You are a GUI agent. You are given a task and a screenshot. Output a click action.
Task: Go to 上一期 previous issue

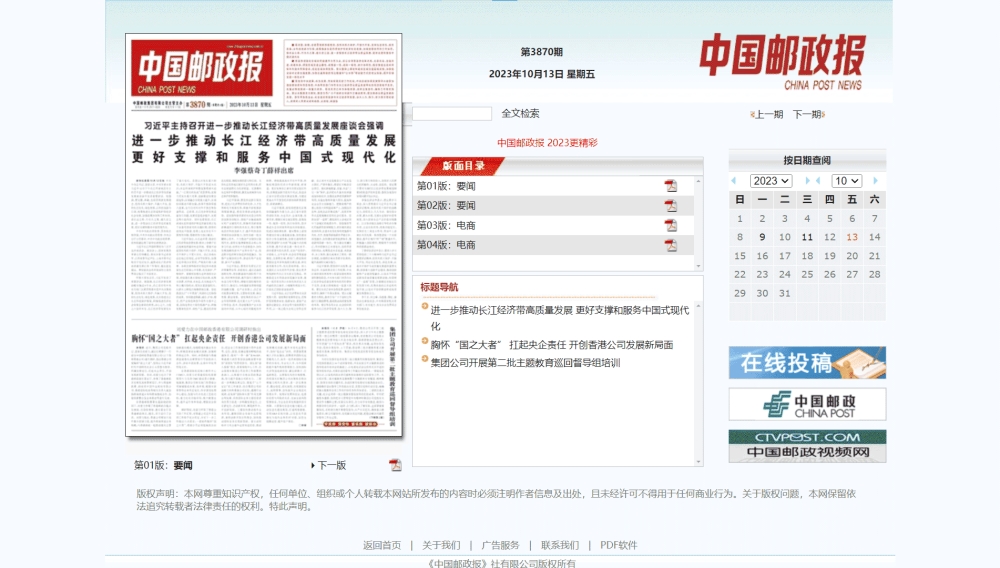(767, 114)
